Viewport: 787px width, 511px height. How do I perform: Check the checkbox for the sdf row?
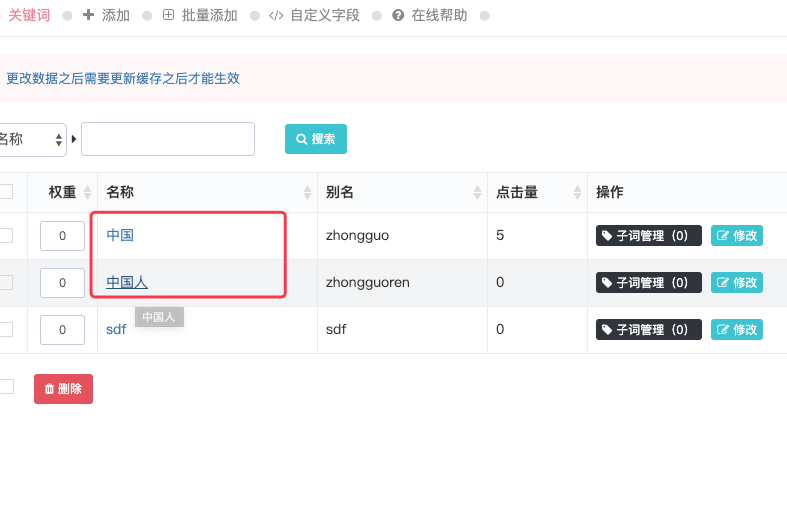[6, 329]
